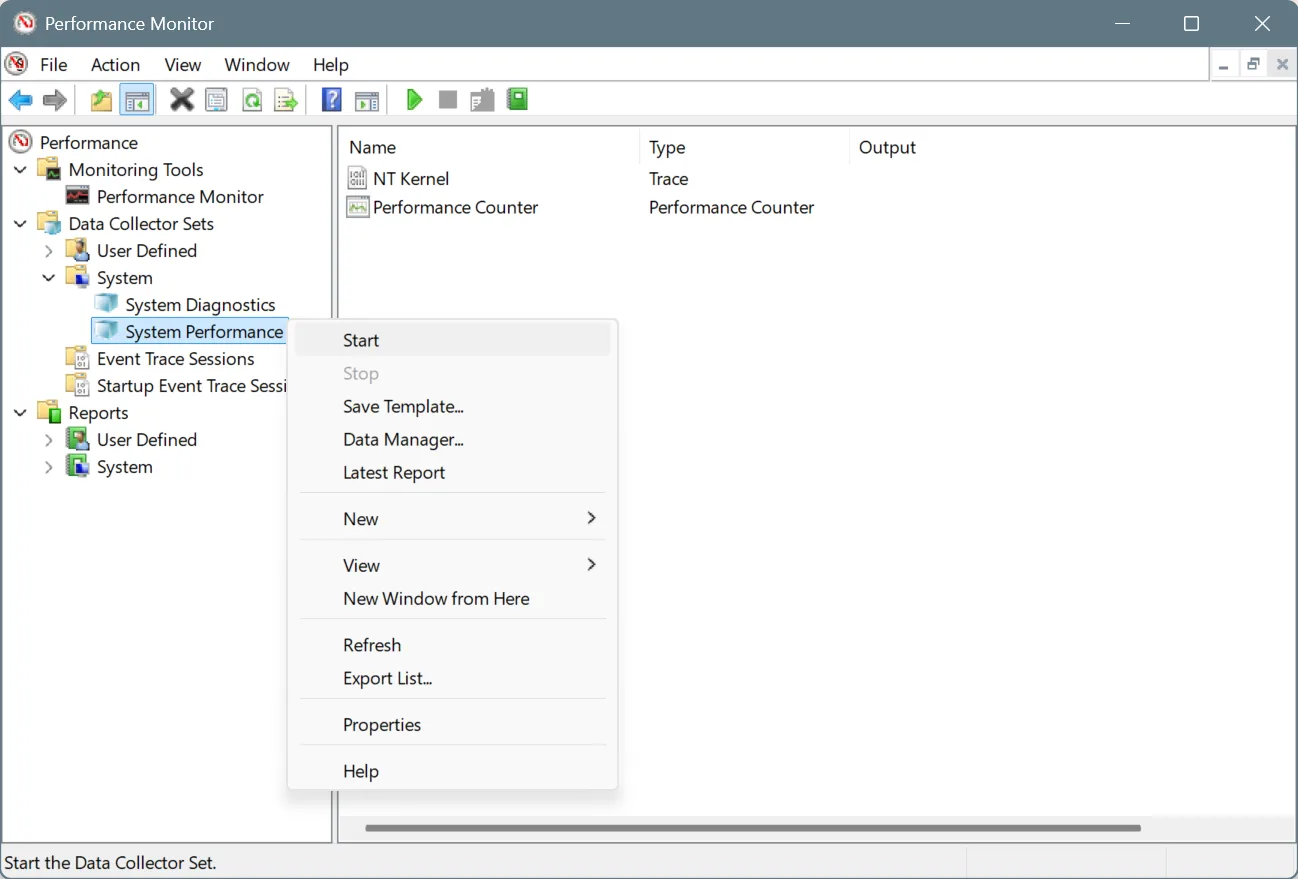Choose New Window from Here
Viewport: 1298px width, 879px height.
tap(452, 598)
